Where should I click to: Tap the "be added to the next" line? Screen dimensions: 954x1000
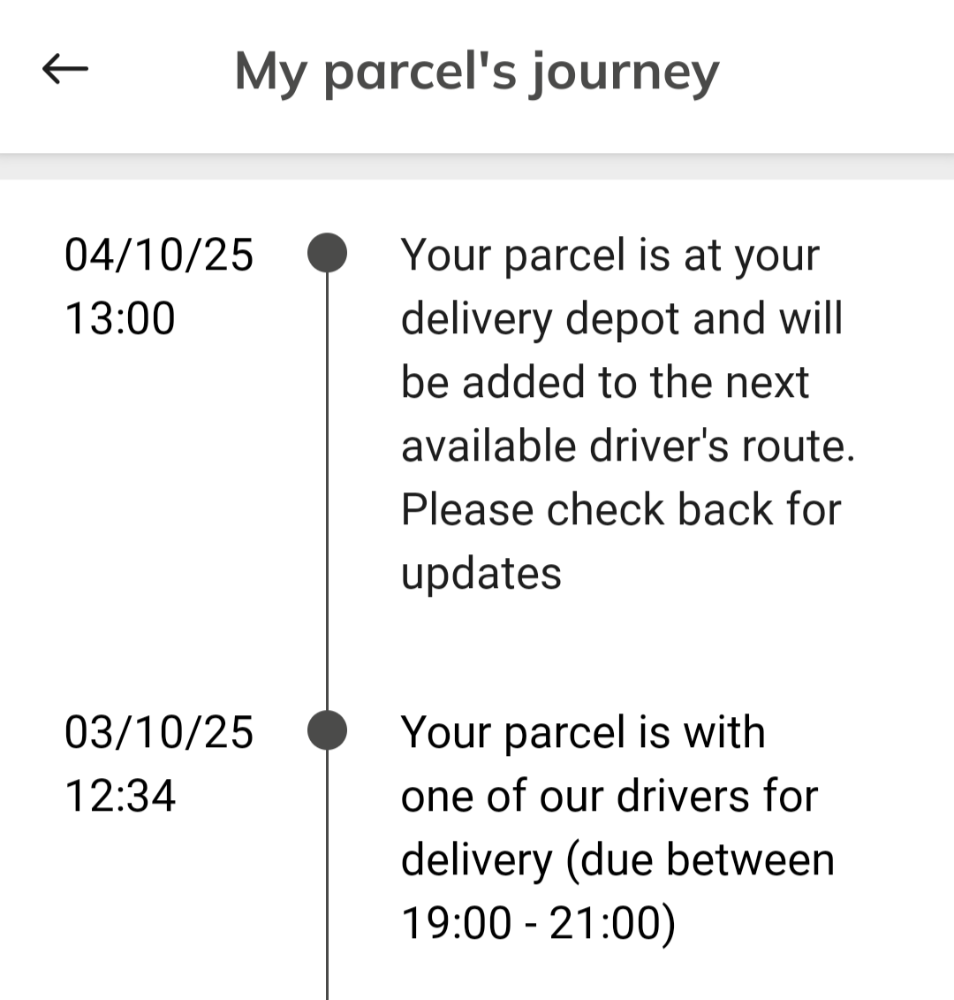pyautogui.click(x=604, y=383)
